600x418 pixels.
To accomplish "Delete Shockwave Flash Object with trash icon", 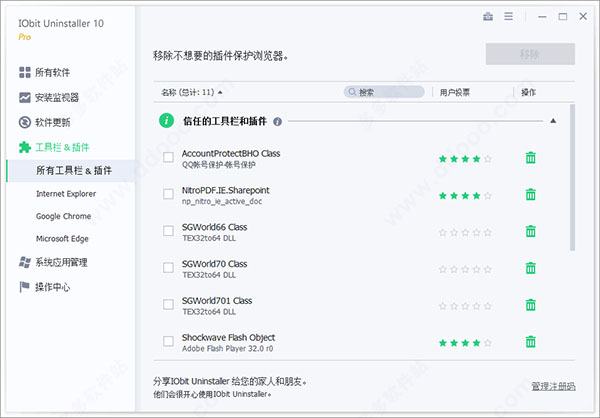I will point(530,341).
